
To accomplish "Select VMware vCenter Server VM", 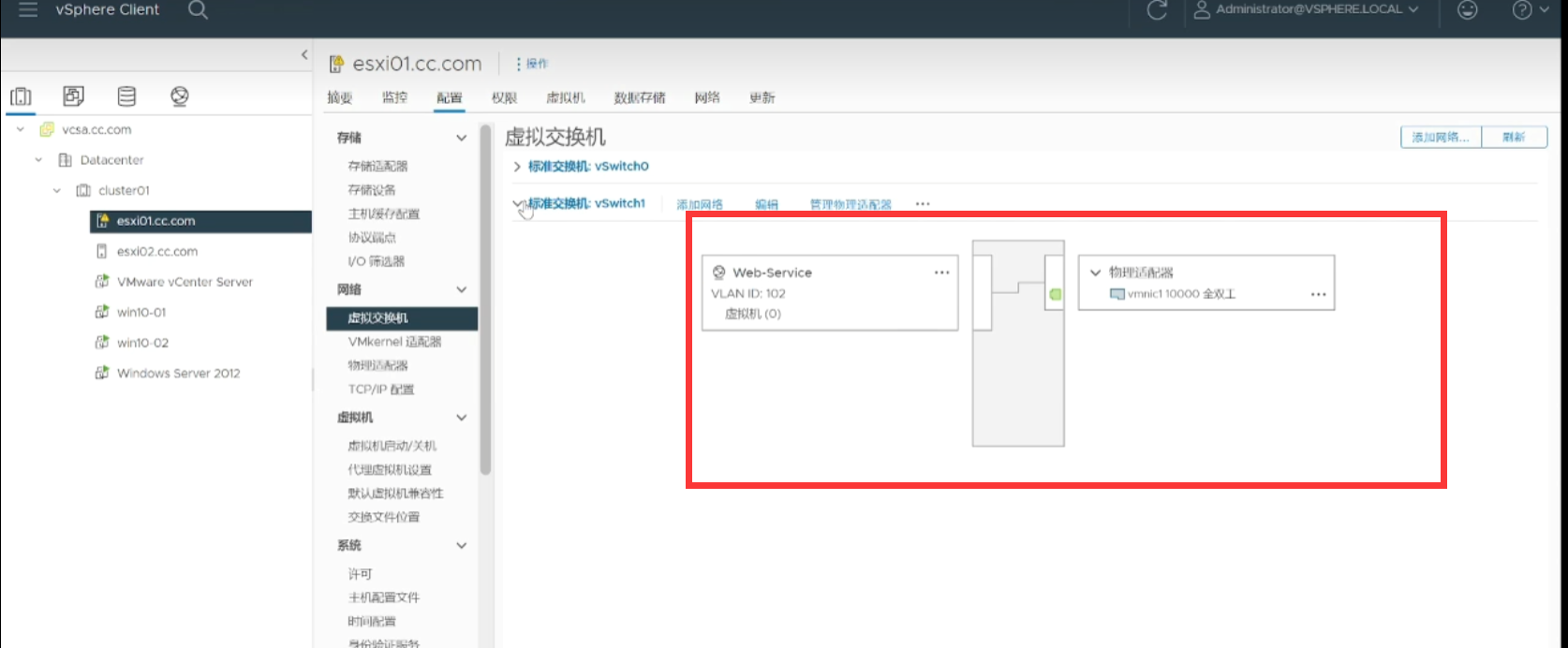I will click(x=185, y=282).
